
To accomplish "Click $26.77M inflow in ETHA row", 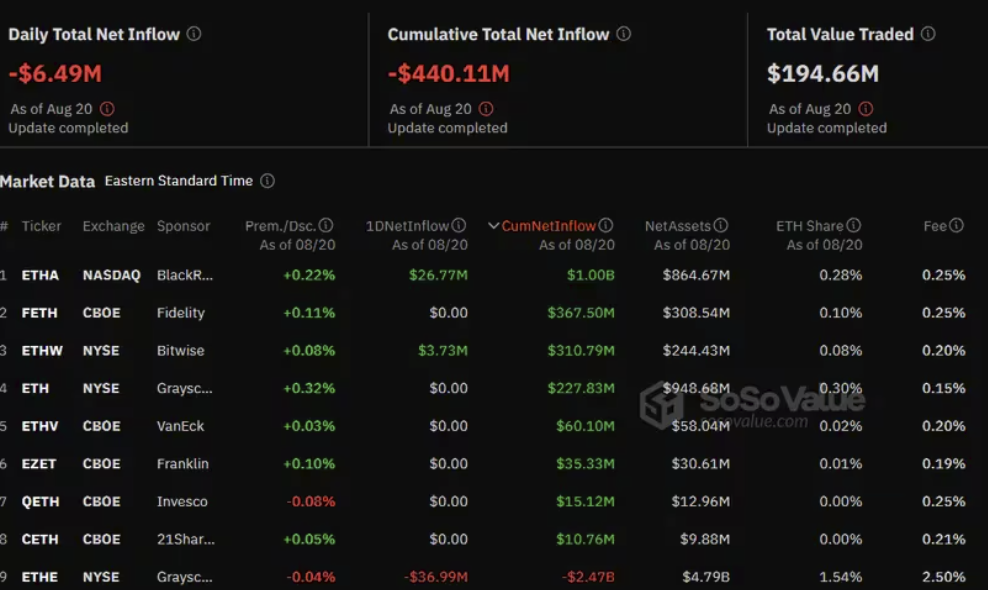I will pos(439,275).
